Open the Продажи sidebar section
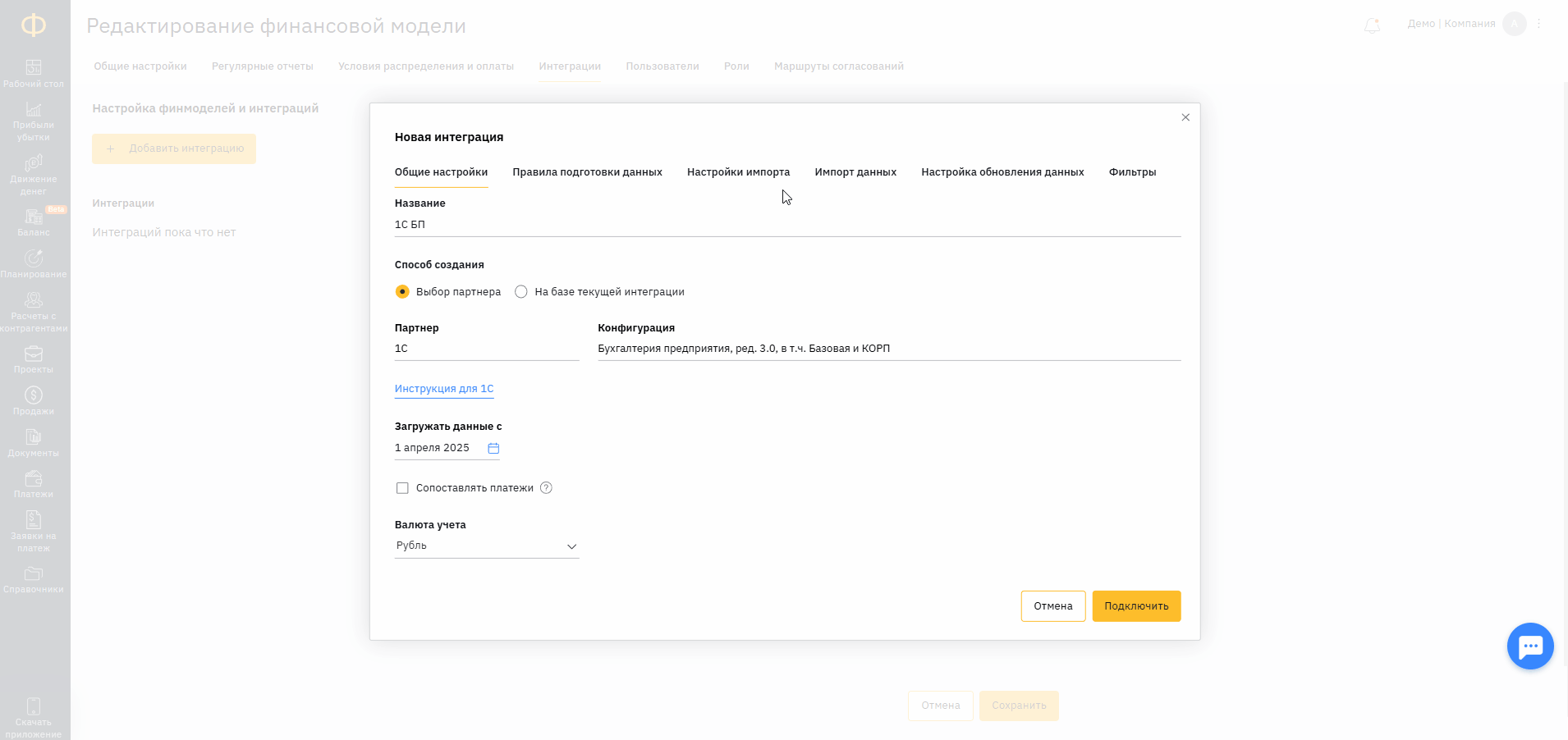 pyautogui.click(x=34, y=401)
